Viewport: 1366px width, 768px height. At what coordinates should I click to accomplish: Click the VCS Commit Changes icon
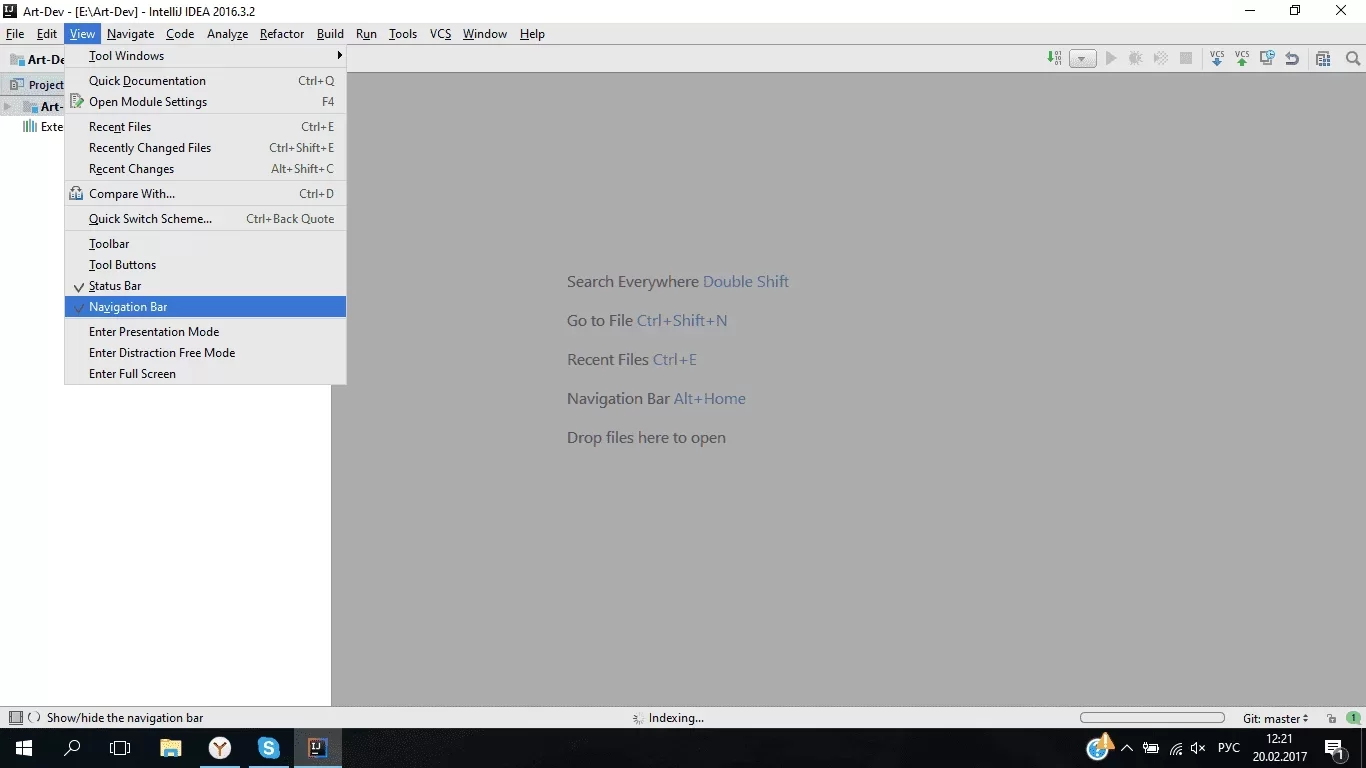1242,59
